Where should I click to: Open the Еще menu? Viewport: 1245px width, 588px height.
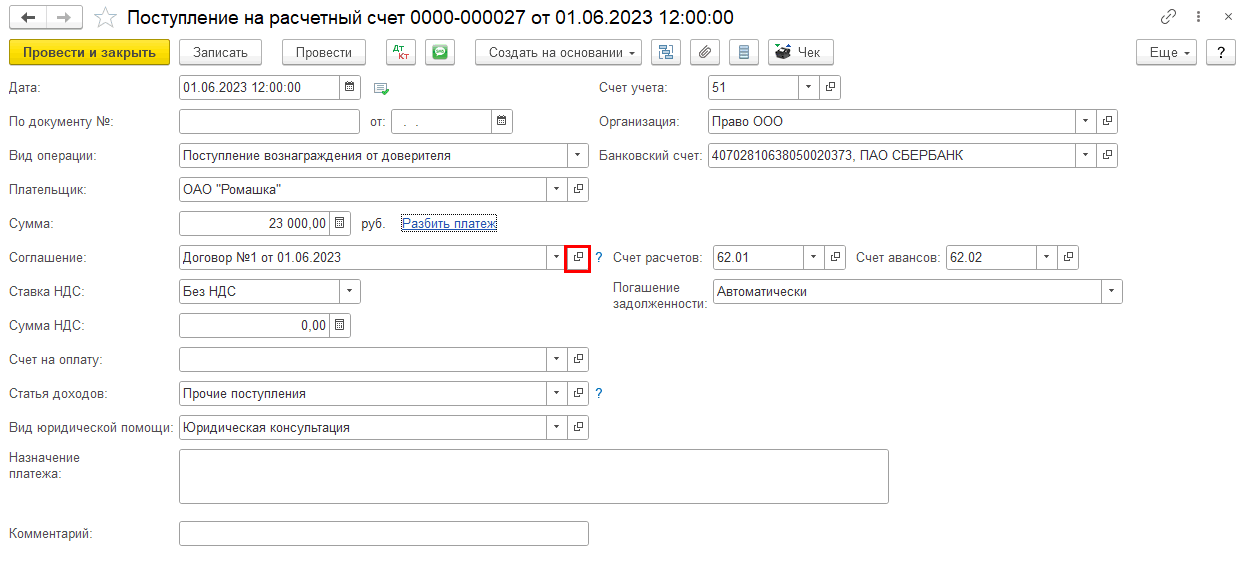click(x=1167, y=52)
